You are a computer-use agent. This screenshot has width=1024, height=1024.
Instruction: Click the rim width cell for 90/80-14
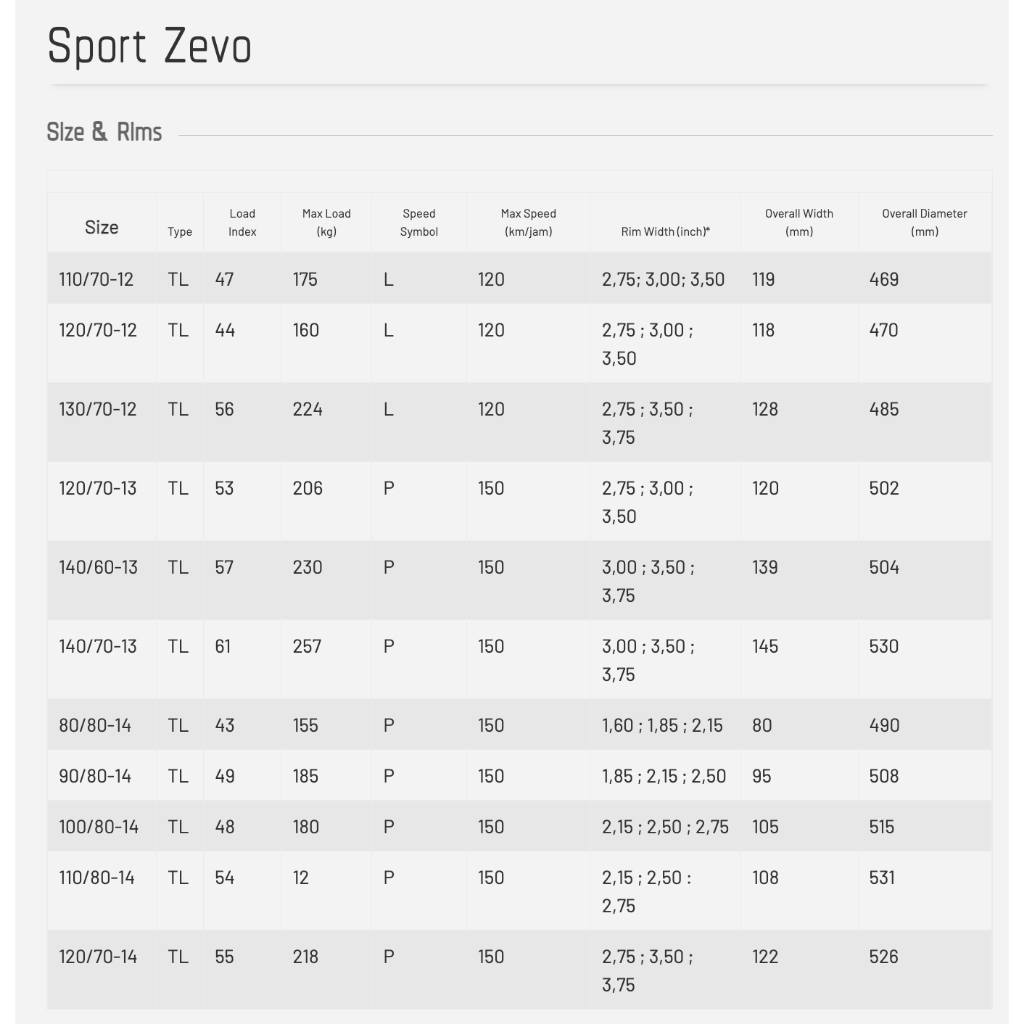point(664,776)
